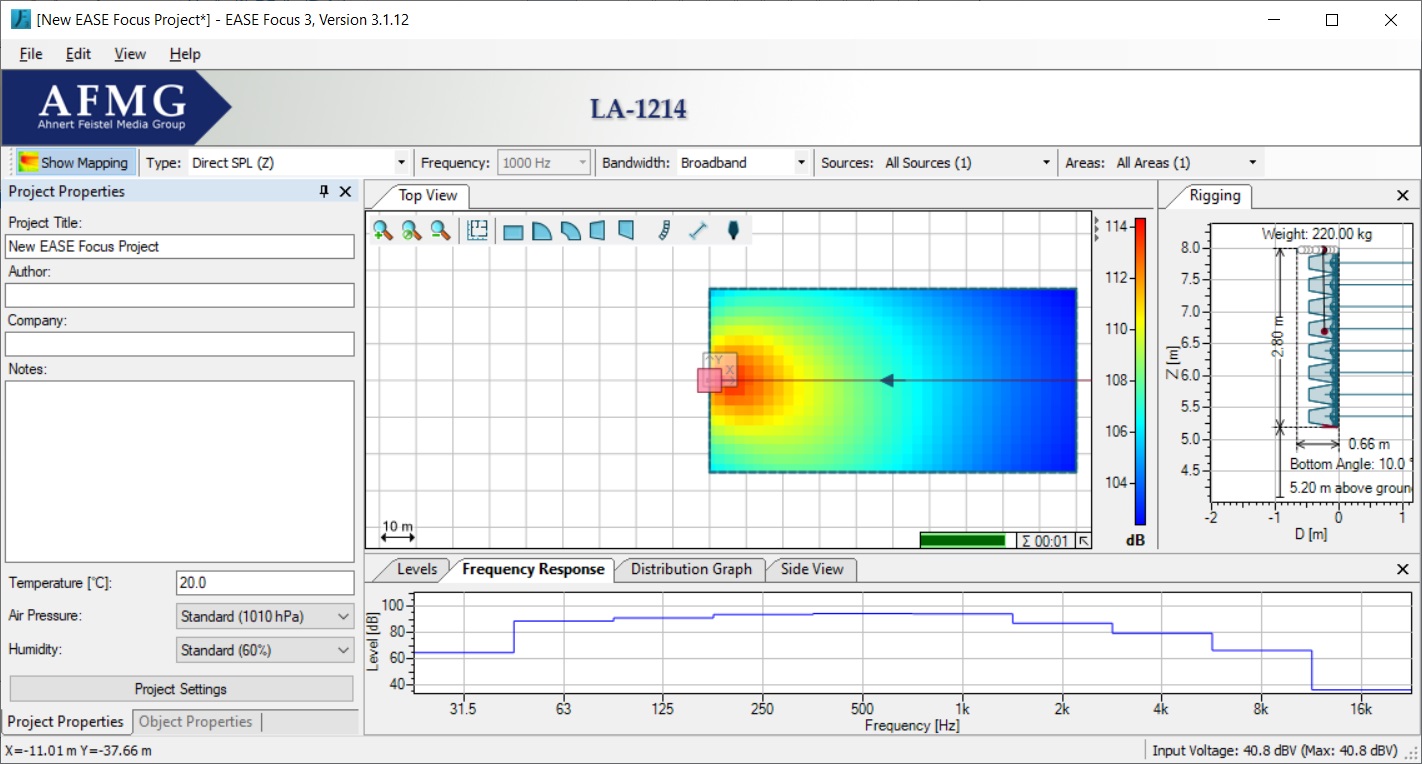Pin the Project Properties panel
Screen dimensions: 1422x764
(324, 191)
